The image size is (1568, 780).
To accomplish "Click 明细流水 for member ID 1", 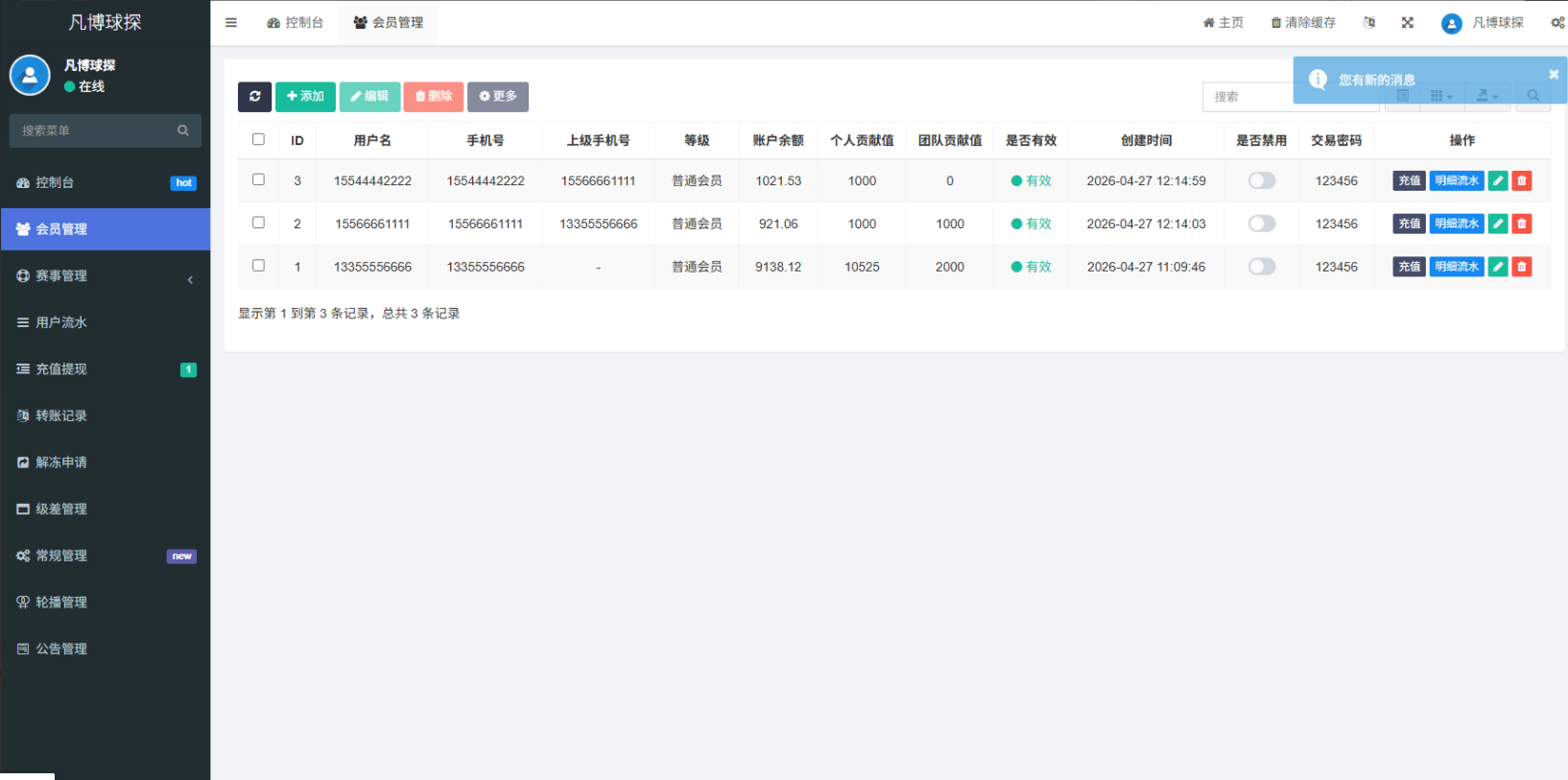I will [x=1457, y=267].
